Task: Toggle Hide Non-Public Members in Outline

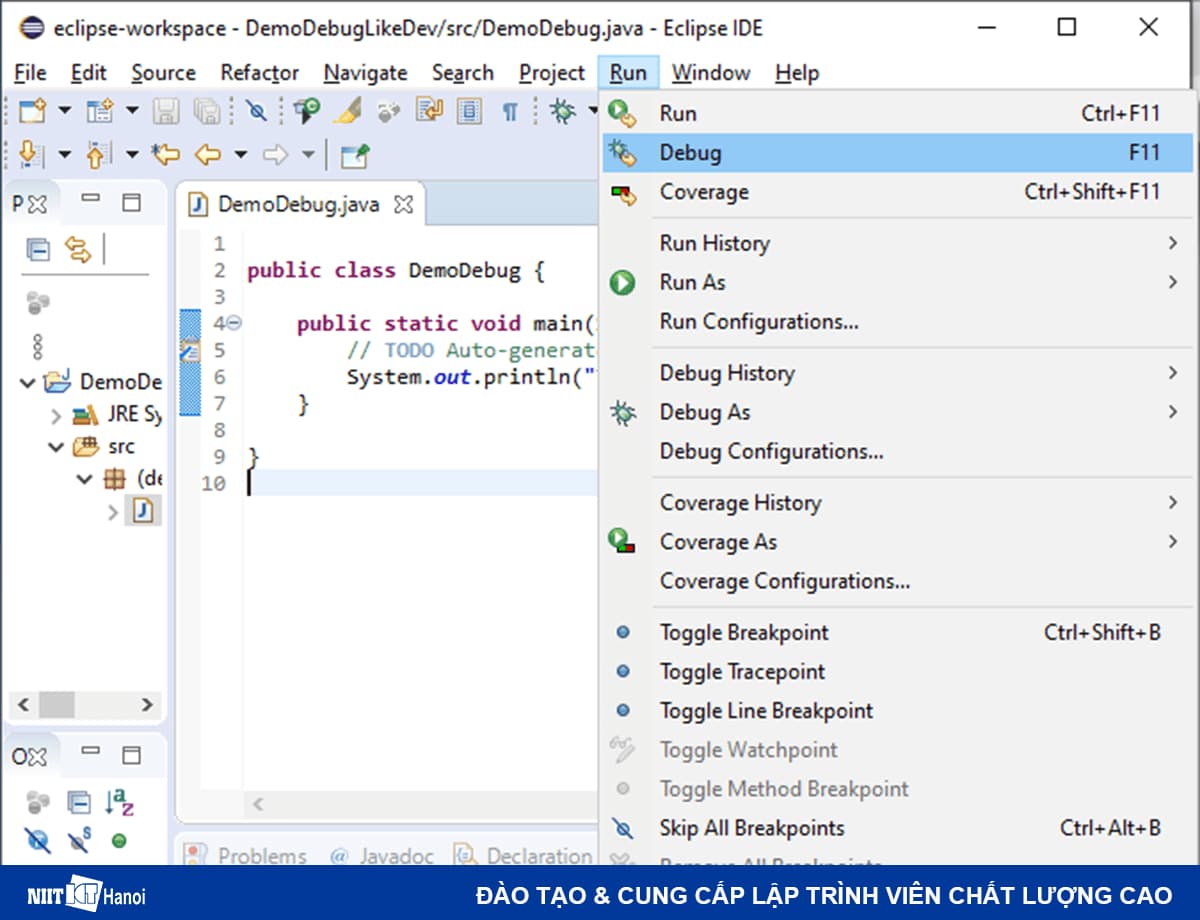Action: 37,841
